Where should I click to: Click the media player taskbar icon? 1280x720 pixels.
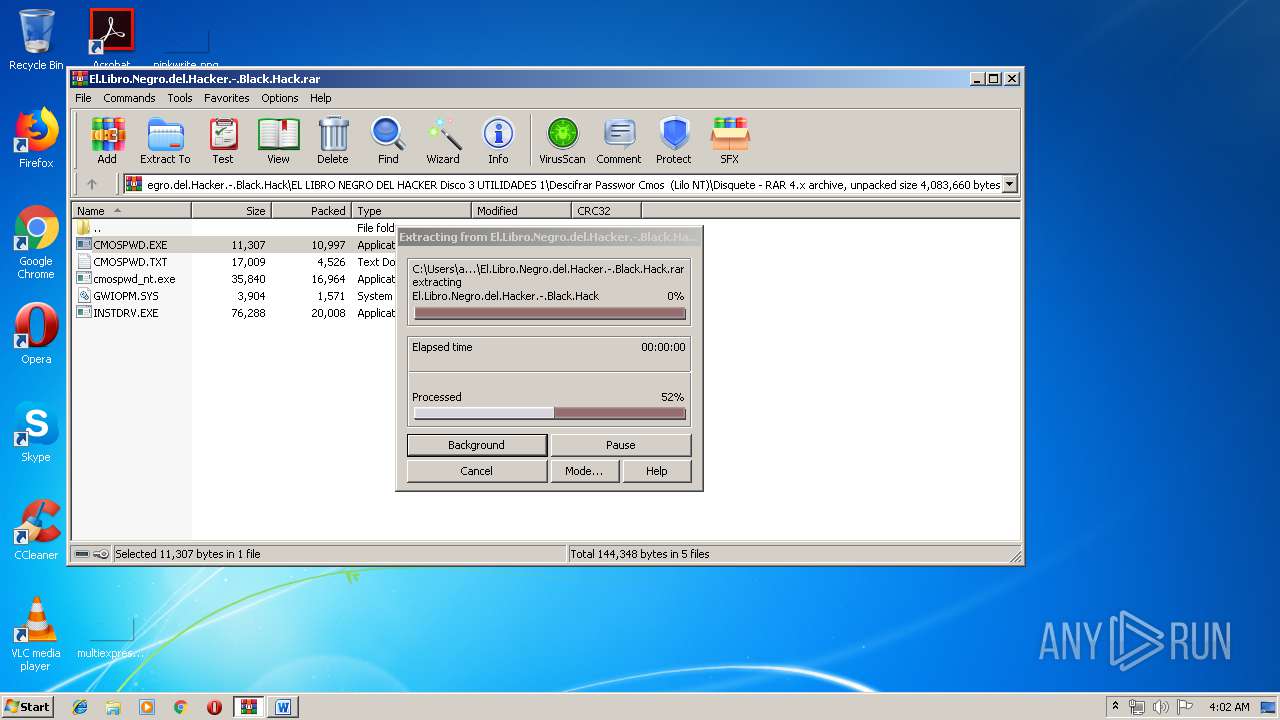pyautogui.click(x=147, y=707)
